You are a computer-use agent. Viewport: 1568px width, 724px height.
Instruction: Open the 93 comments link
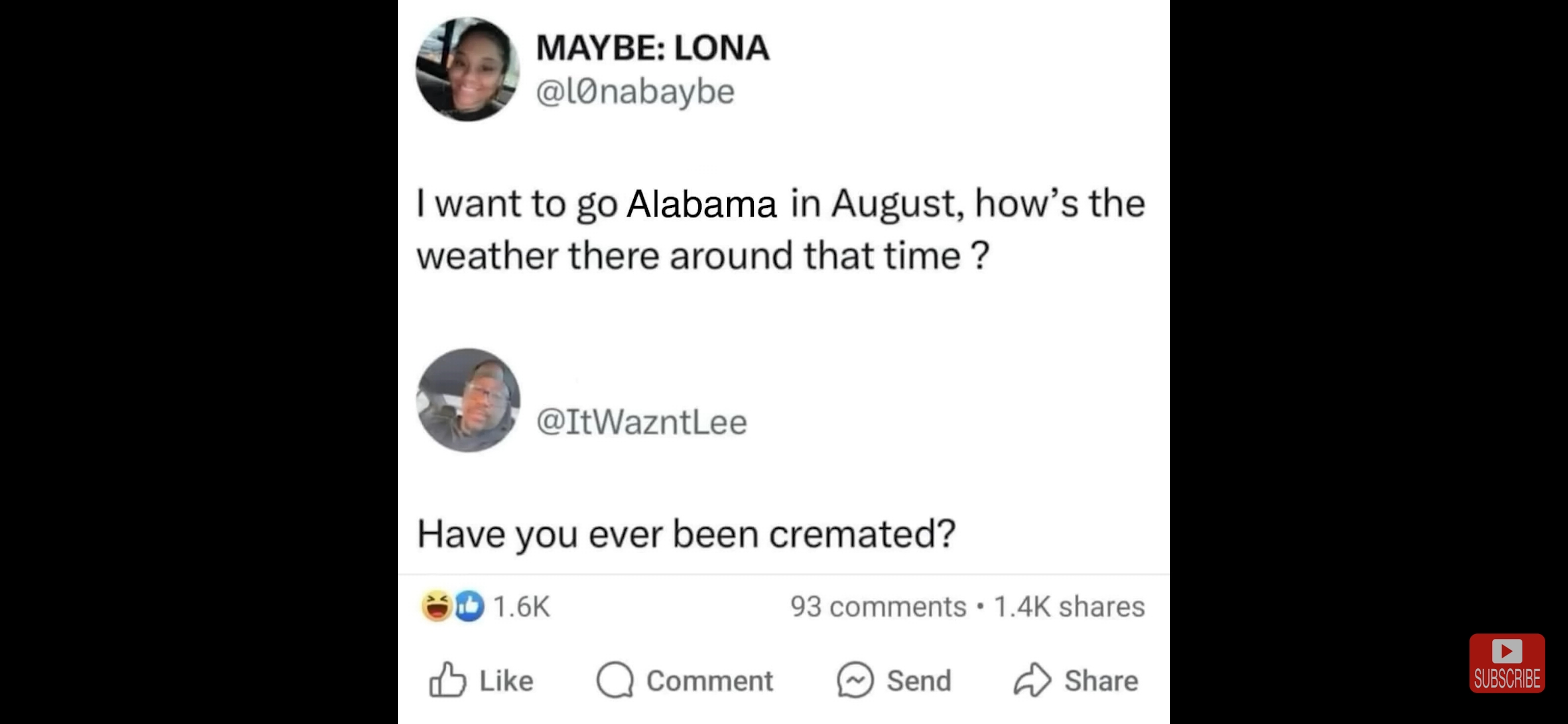tap(878, 607)
